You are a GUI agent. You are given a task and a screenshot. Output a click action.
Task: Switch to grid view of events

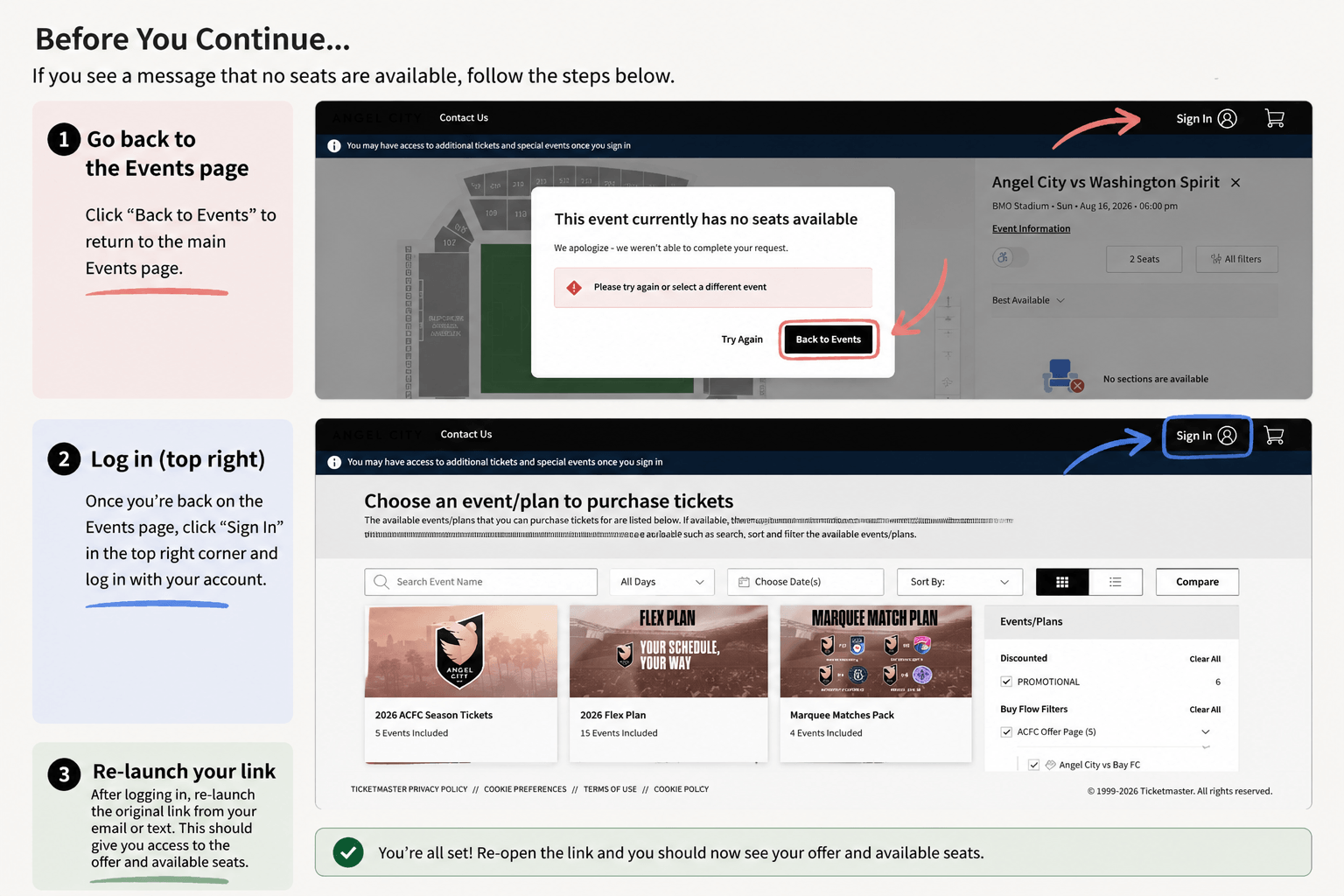1062,582
